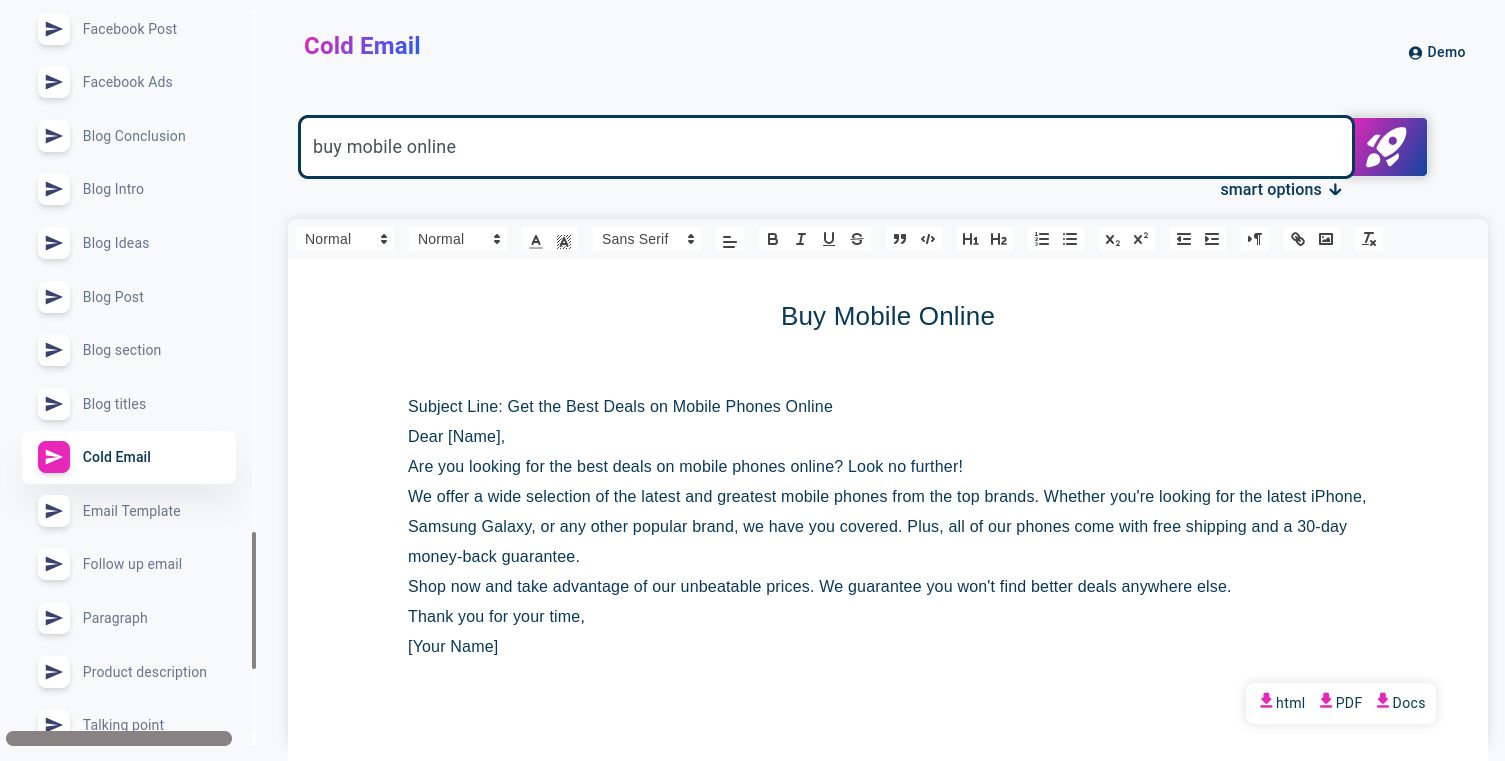Download the content as html
This screenshot has height=761, width=1505.
(1282, 702)
